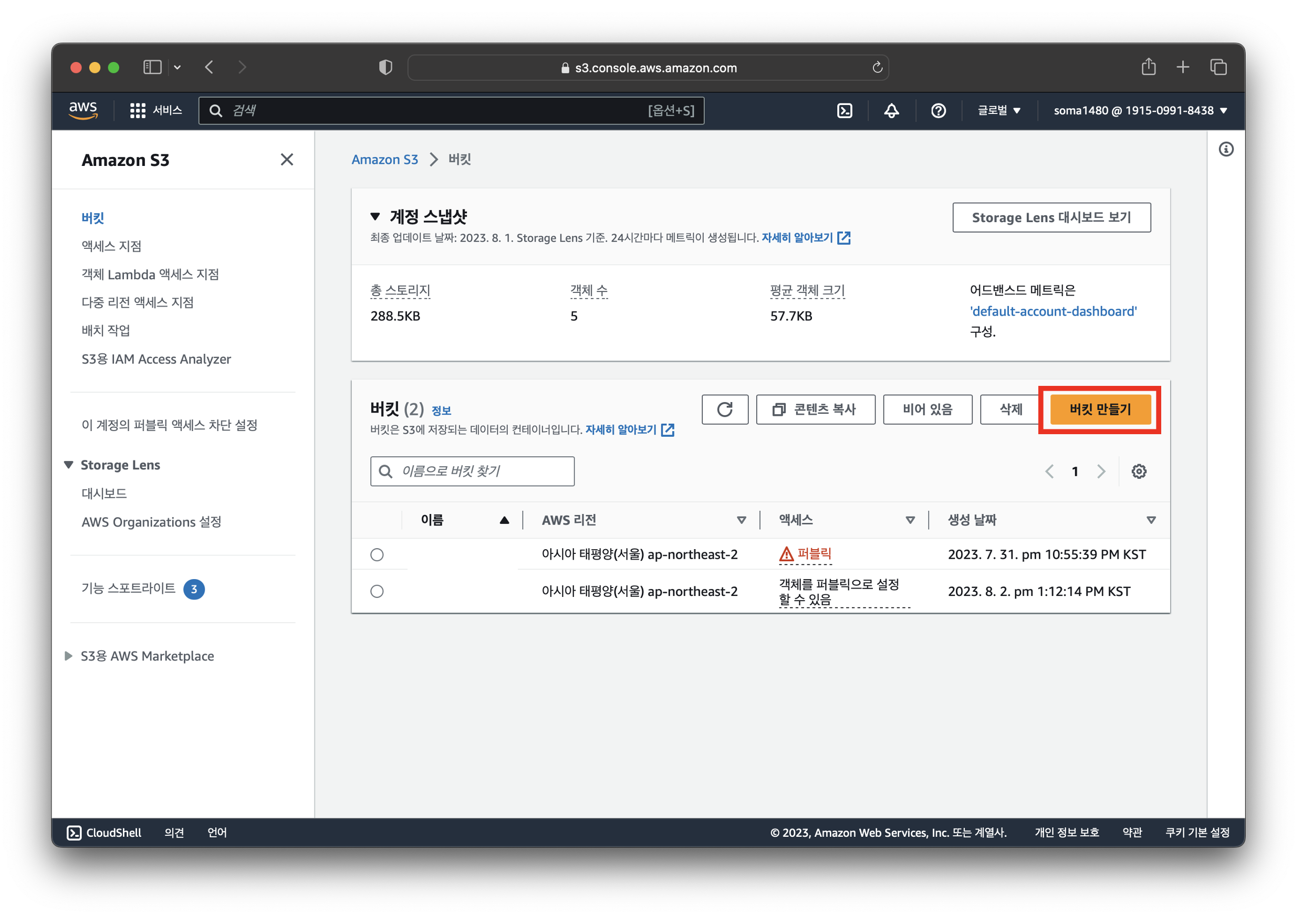Select the first bucket radio button
Screen dimensions: 1313x924
377,554
